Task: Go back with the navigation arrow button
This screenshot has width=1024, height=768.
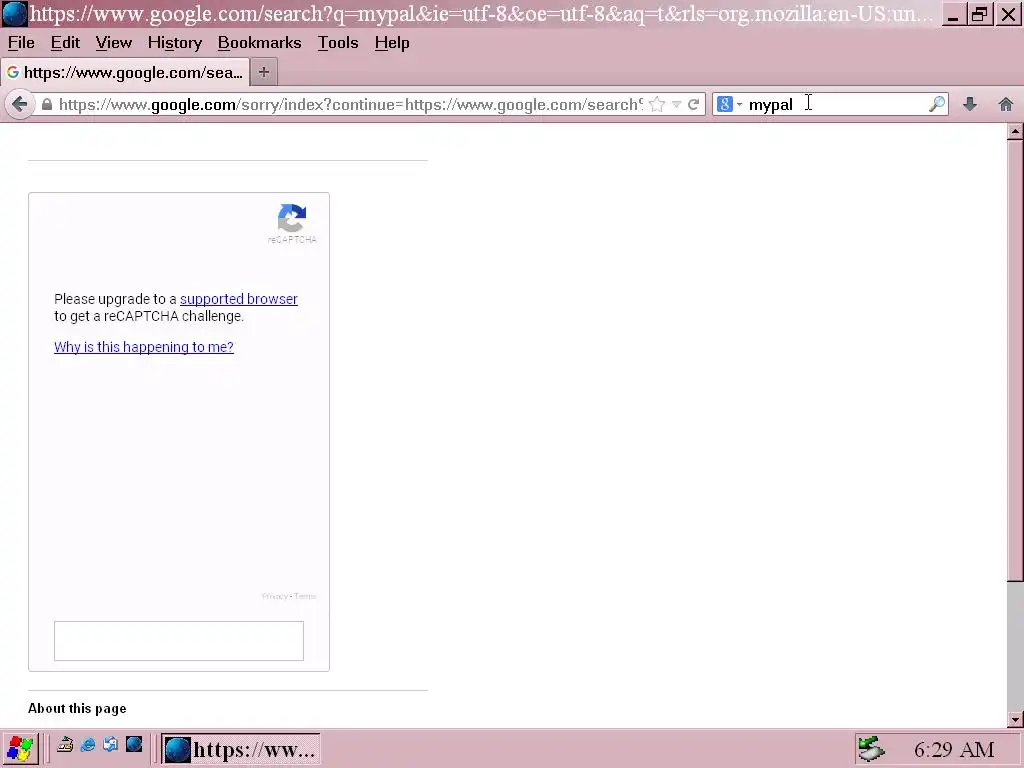Action: click(20, 104)
